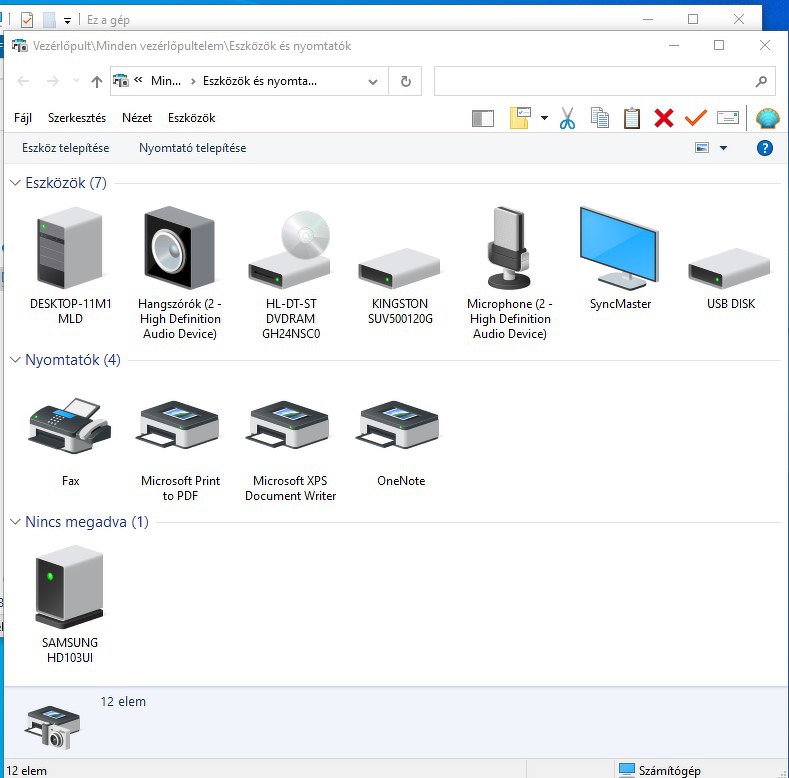Screen dimensions: 789x778
Task: Select the OneNote printer
Action: tap(400, 443)
